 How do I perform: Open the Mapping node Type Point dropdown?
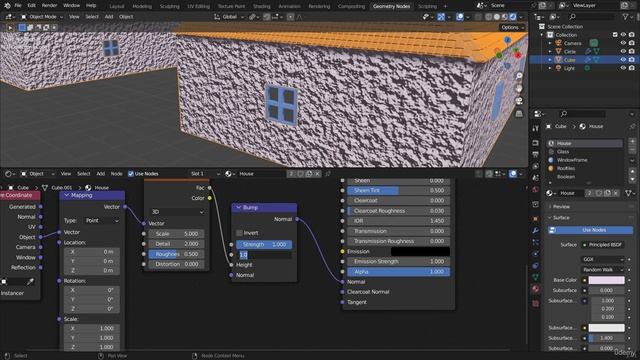pyautogui.click(x=102, y=221)
